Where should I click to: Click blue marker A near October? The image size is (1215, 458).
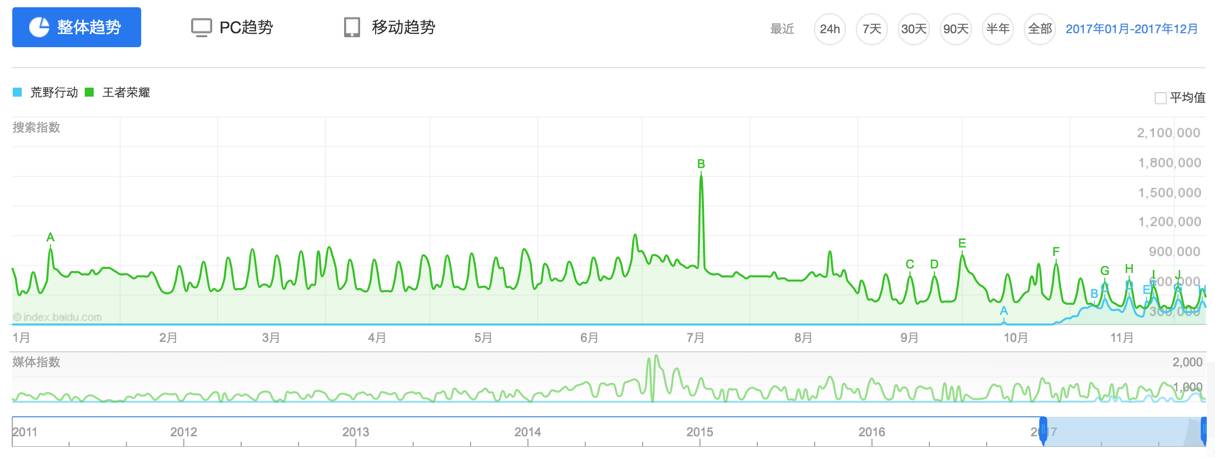pos(1004,311)
